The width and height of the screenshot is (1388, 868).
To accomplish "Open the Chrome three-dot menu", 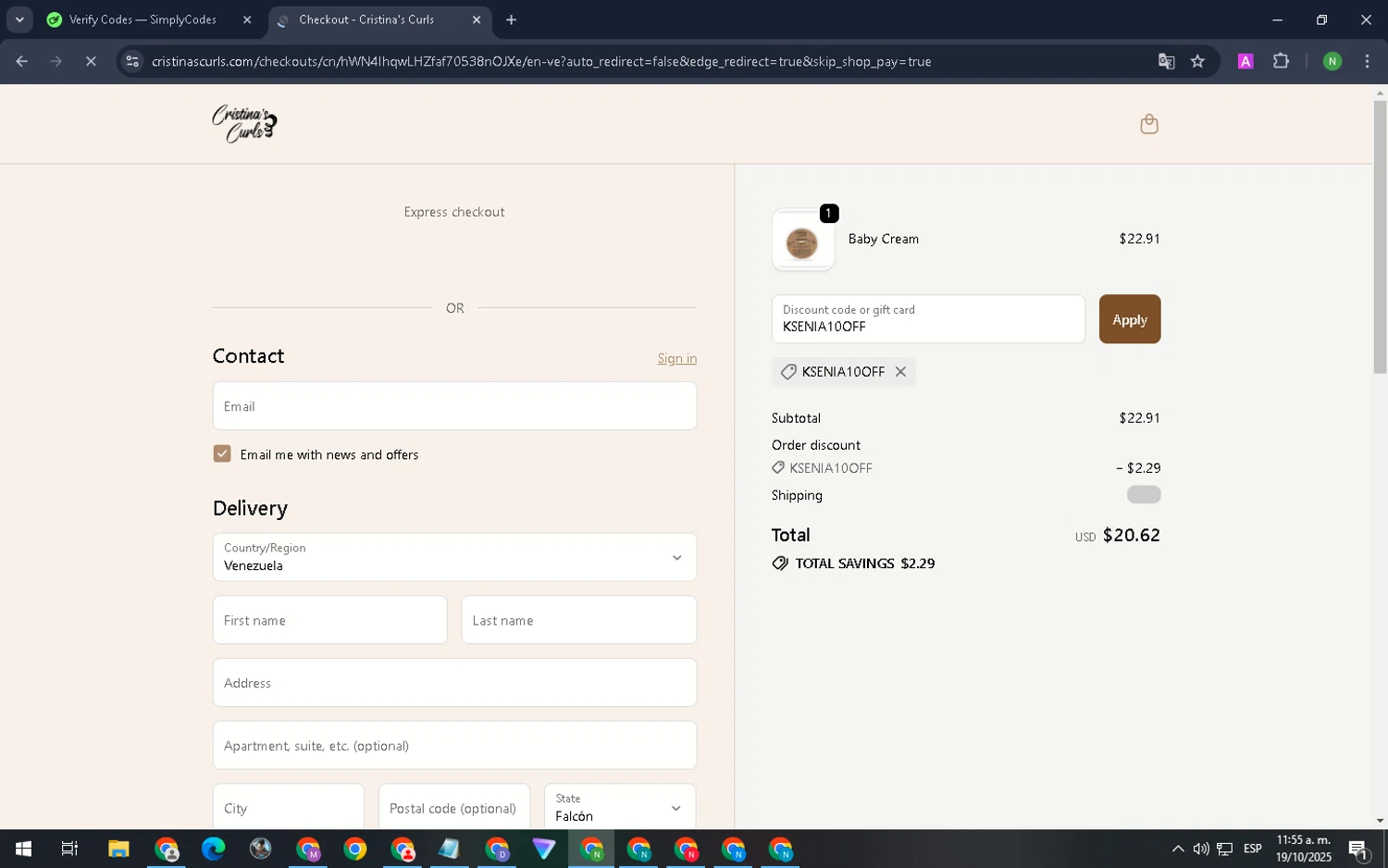I will 1367,61.
